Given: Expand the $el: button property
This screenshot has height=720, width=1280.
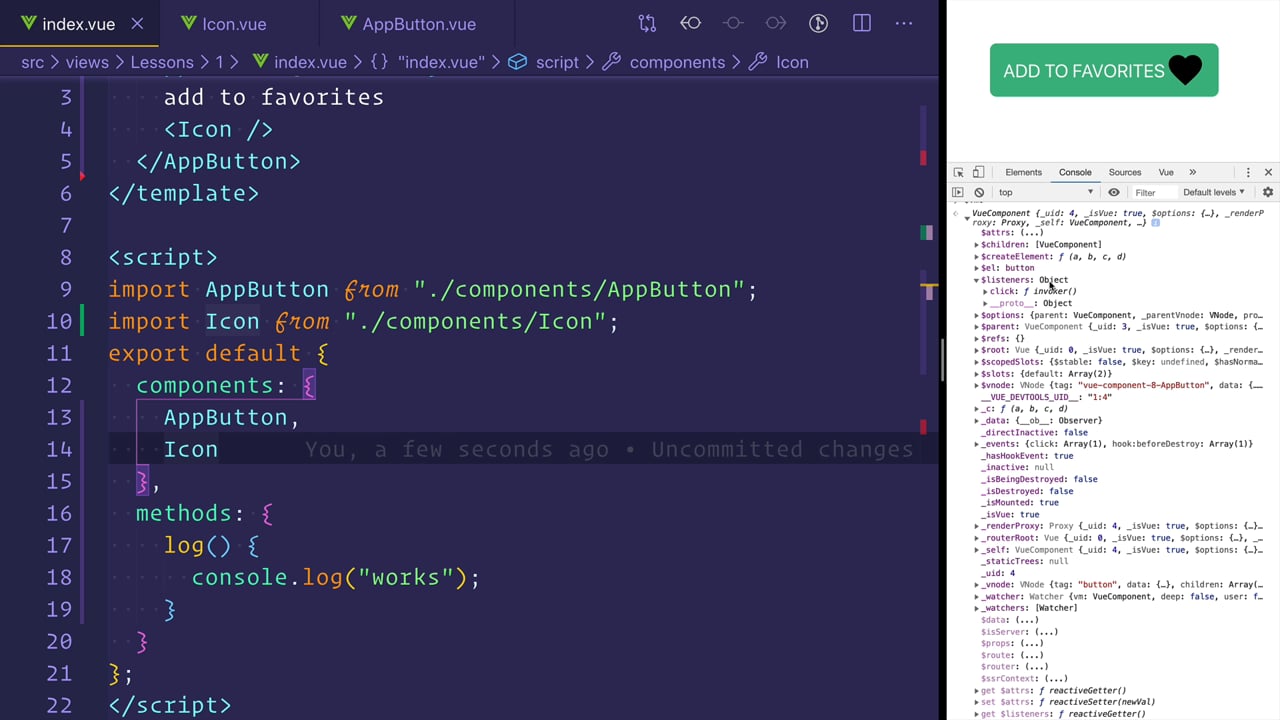Looking at the screenshot, I should pos(977,268).
